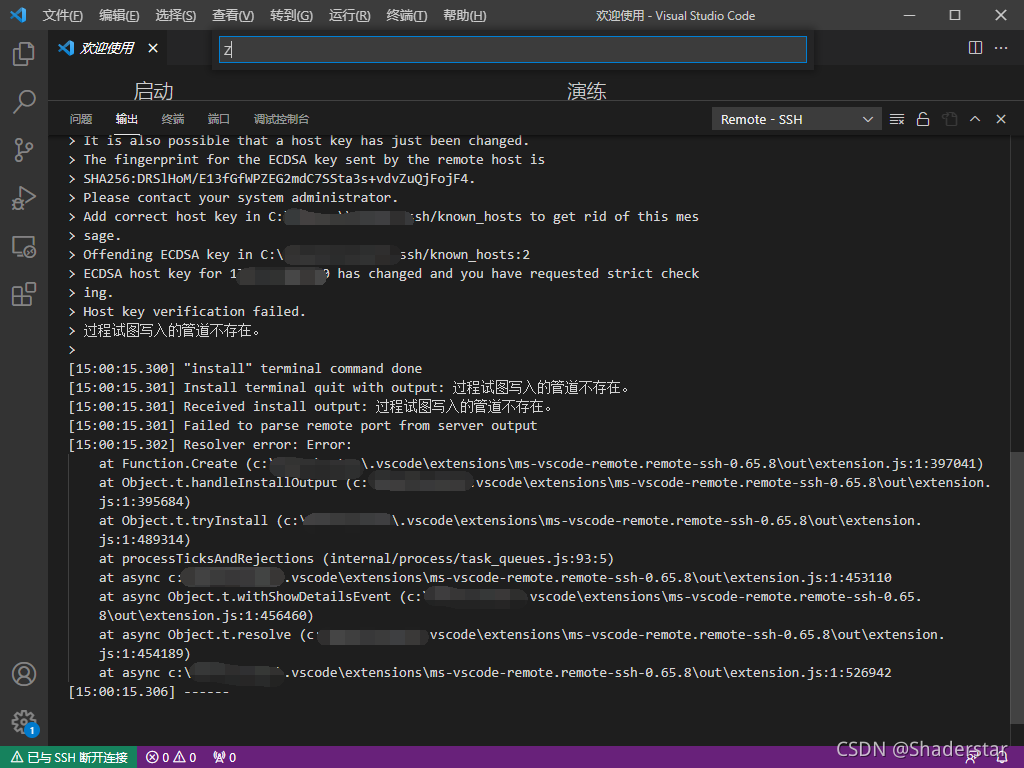The width and height of the screenshot is (1024, 768).
Task: Open the 运行(R) menu
Action: pyautogui.click(x=349, y=15)
